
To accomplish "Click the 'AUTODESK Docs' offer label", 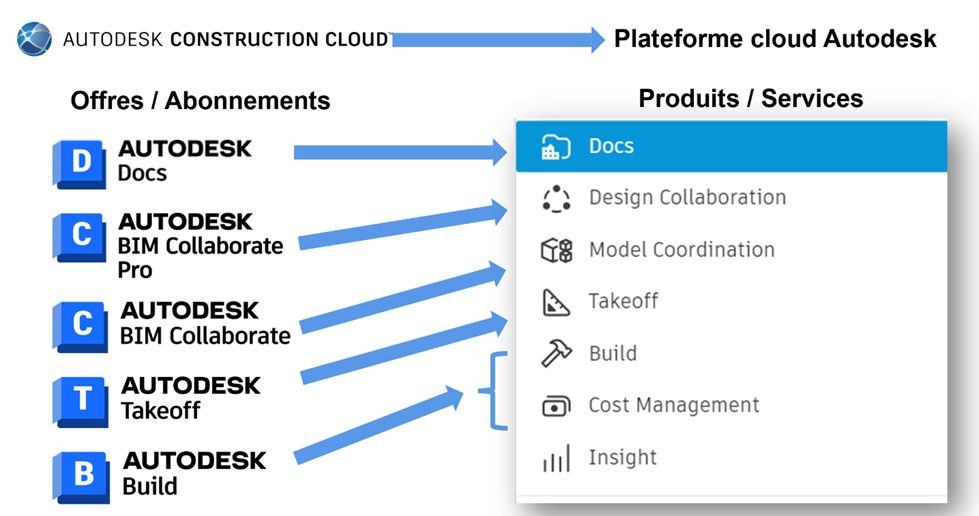I will point(185,161).
